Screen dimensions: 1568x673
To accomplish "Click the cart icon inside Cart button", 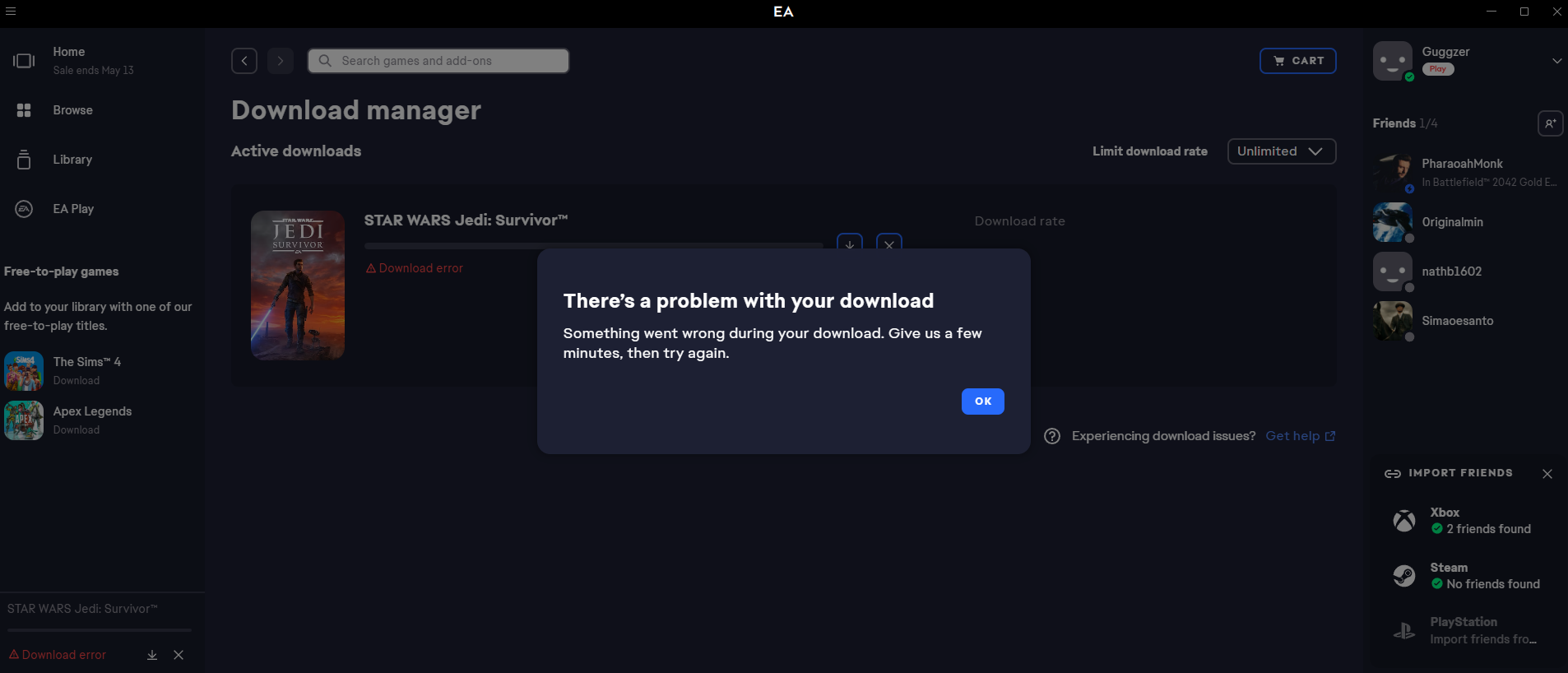I will (x=1279, y=61).
